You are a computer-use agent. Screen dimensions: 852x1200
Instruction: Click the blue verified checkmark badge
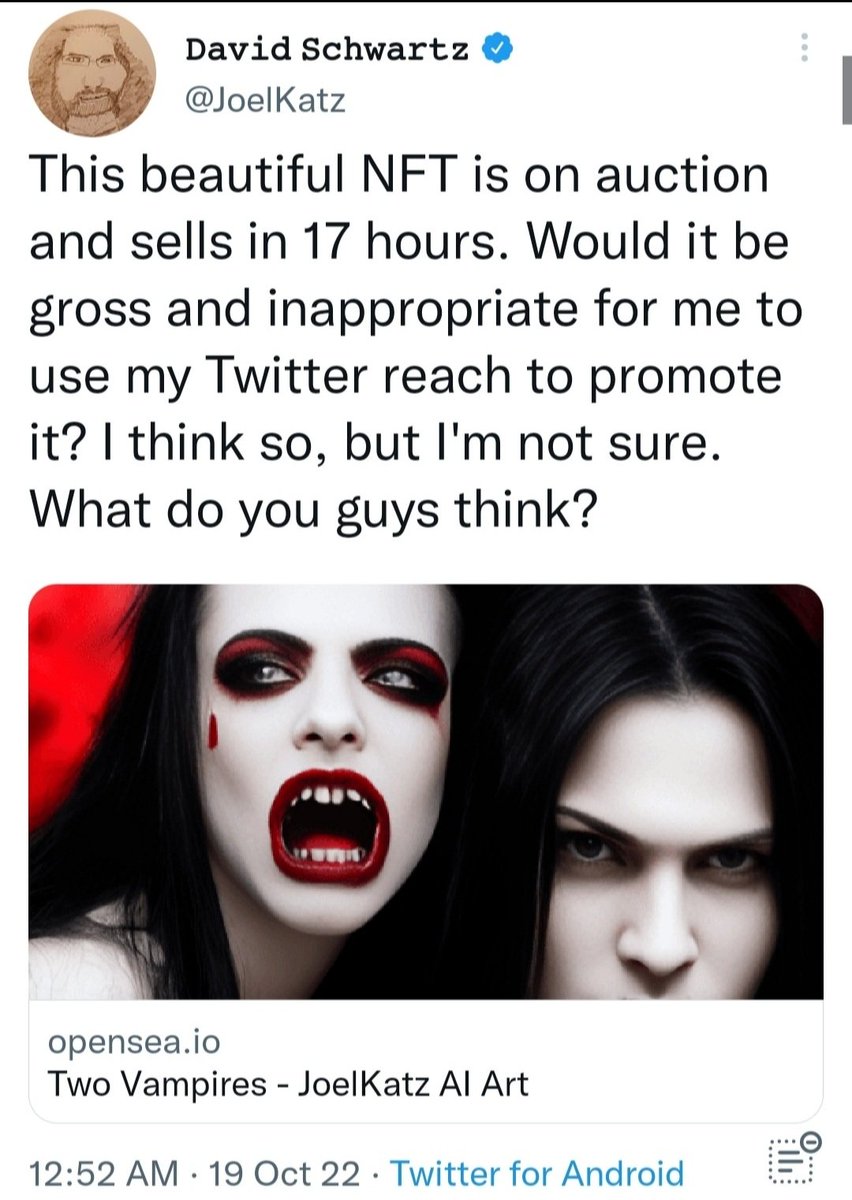coord(499,49)
